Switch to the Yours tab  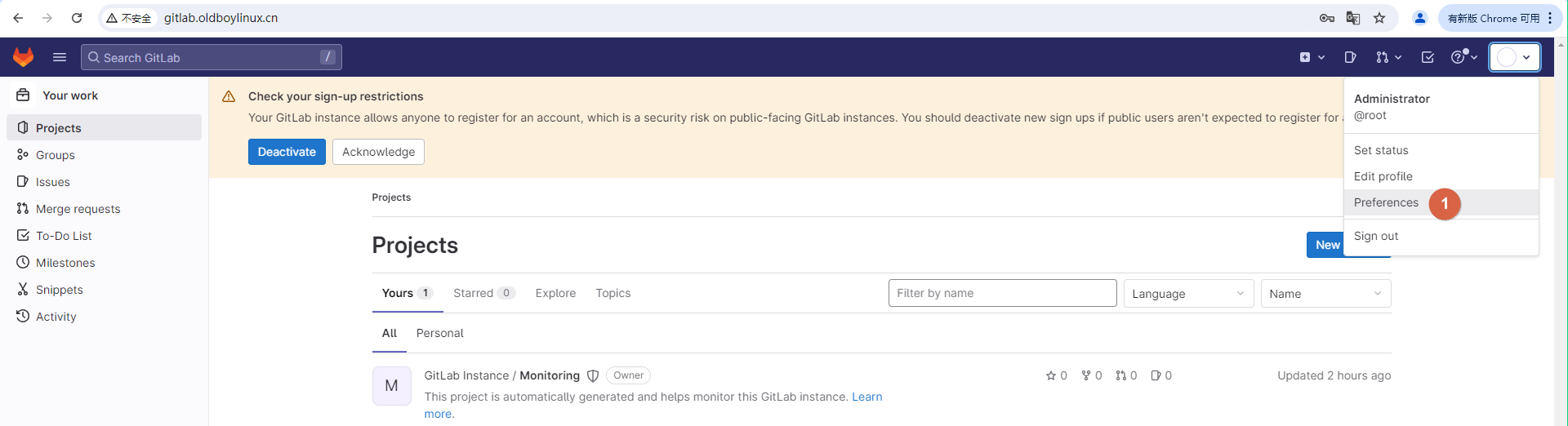pos(408,293)
